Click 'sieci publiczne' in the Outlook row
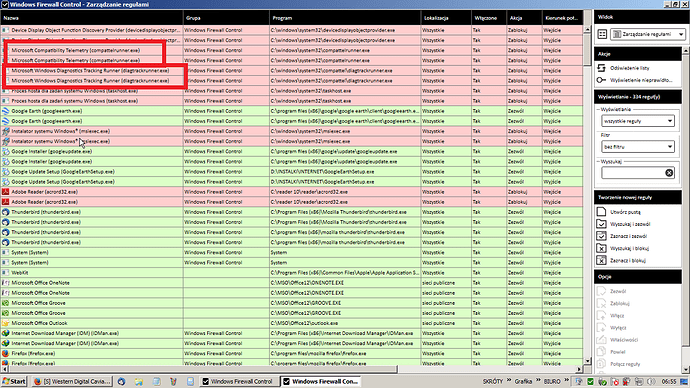Viewport: 690px width, 388px height. [438, 323]
